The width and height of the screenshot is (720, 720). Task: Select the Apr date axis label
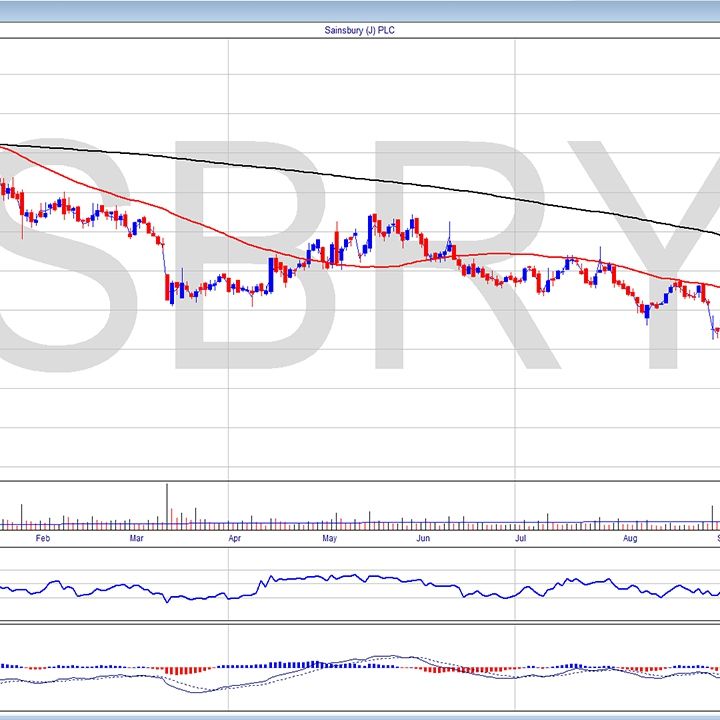click(234, 538)
